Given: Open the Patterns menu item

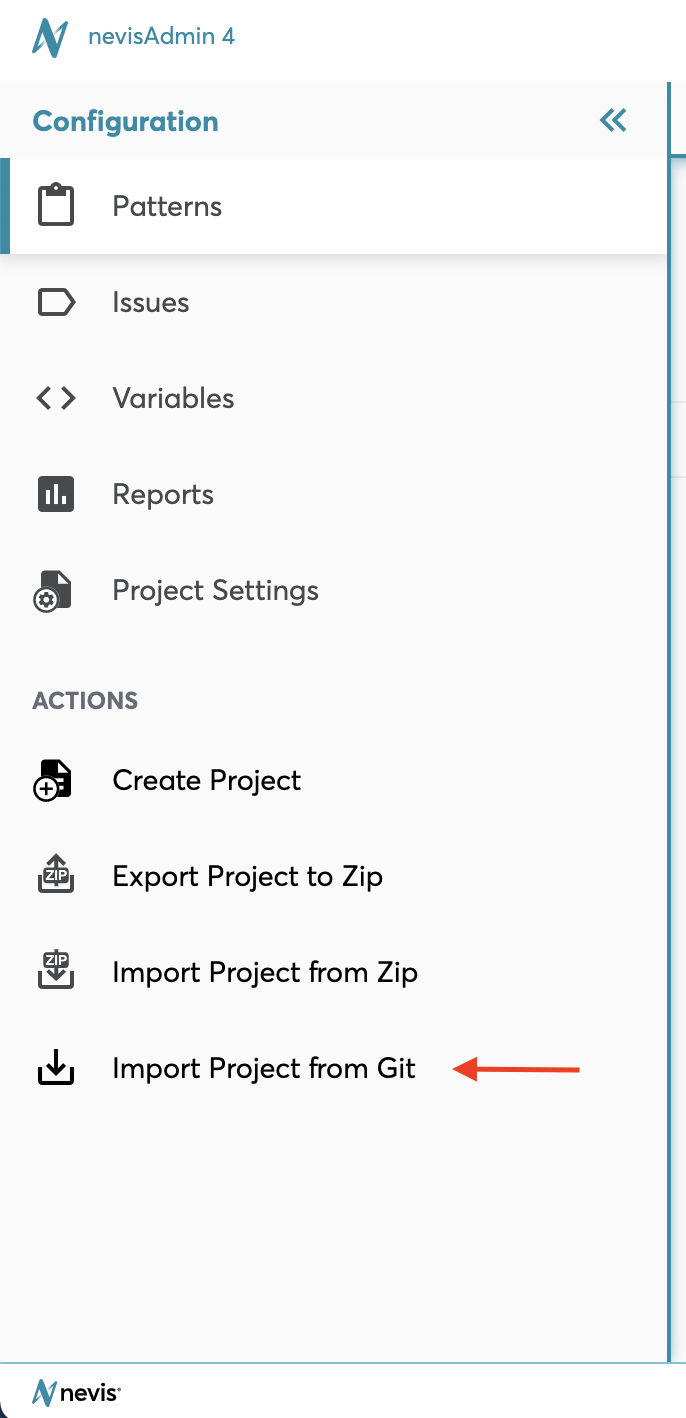Looking at the screenshot, I should 167,207.
